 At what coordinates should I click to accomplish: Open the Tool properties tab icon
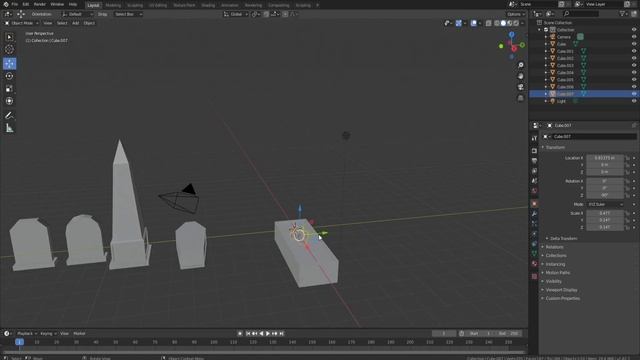[534, 138]
